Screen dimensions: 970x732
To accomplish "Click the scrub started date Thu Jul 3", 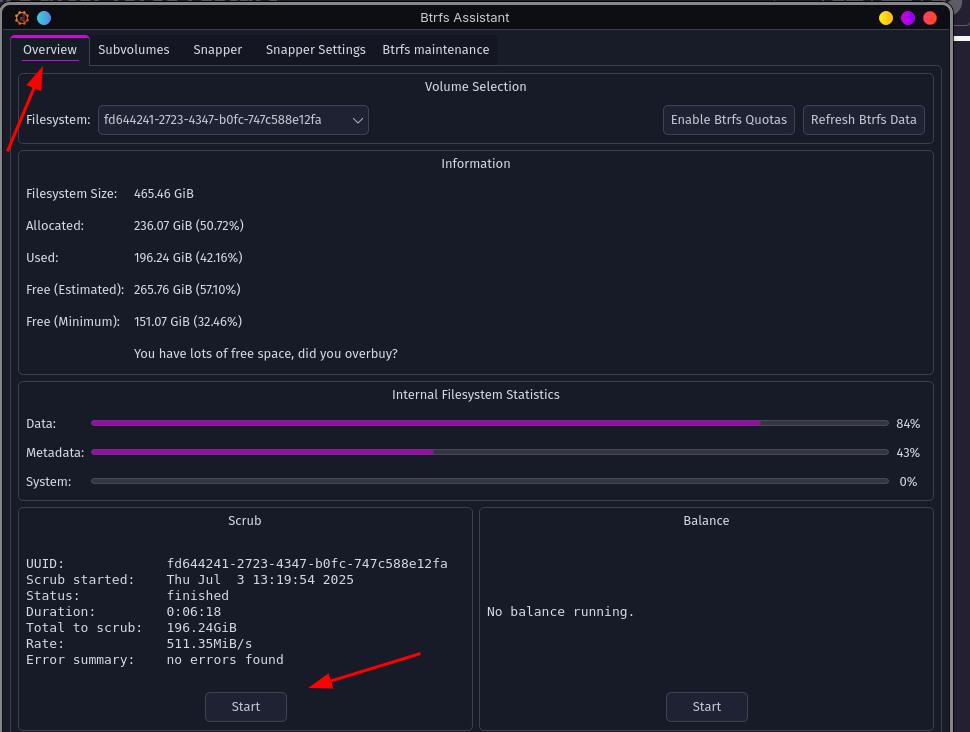I will point(260,580).
